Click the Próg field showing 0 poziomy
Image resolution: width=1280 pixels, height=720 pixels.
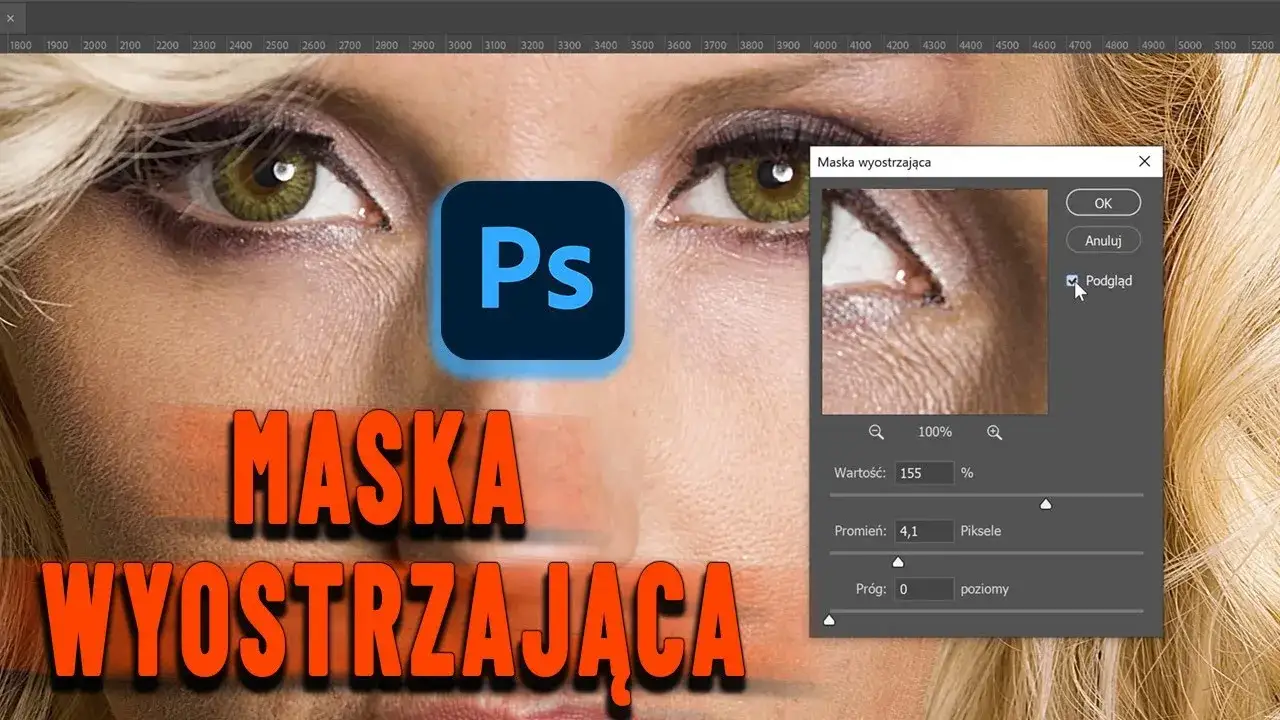click(x=923, y=588)
